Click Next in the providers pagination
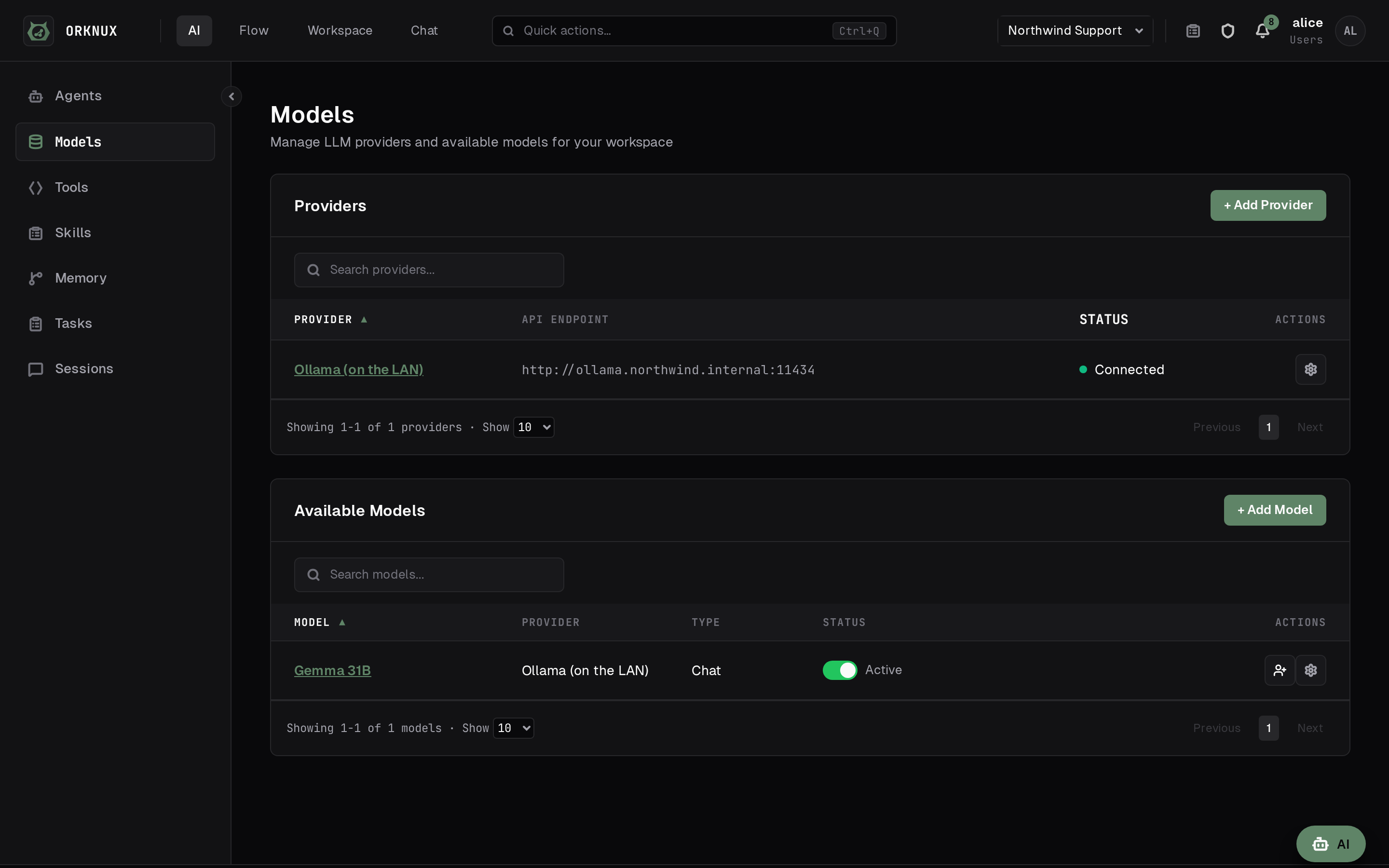This screenshot has height=868, width=1389. (x=1310, y=427)
